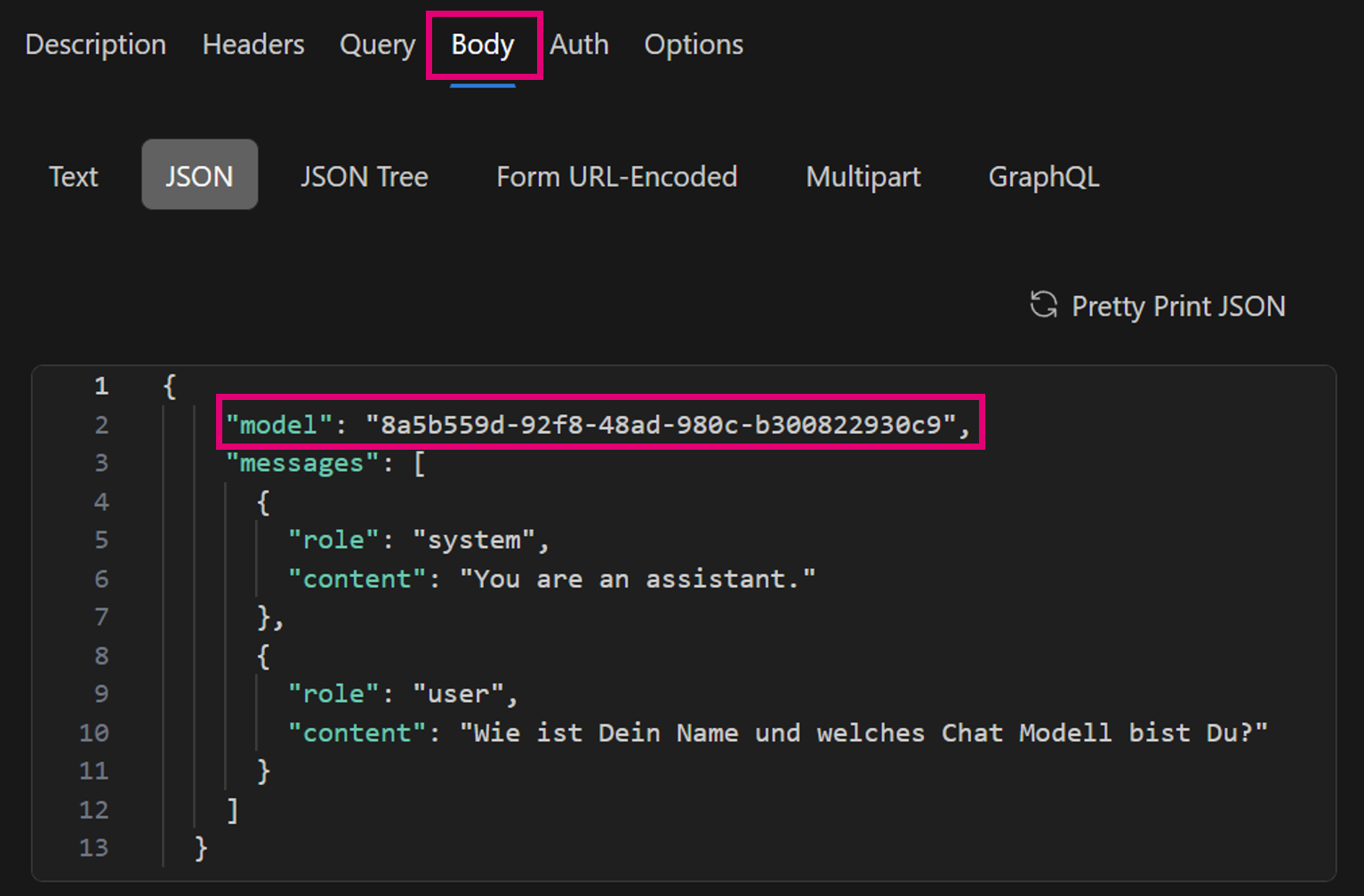Switch body view to JSON Tree
The height and width of the screenshot is (896, 1364).
364,176
